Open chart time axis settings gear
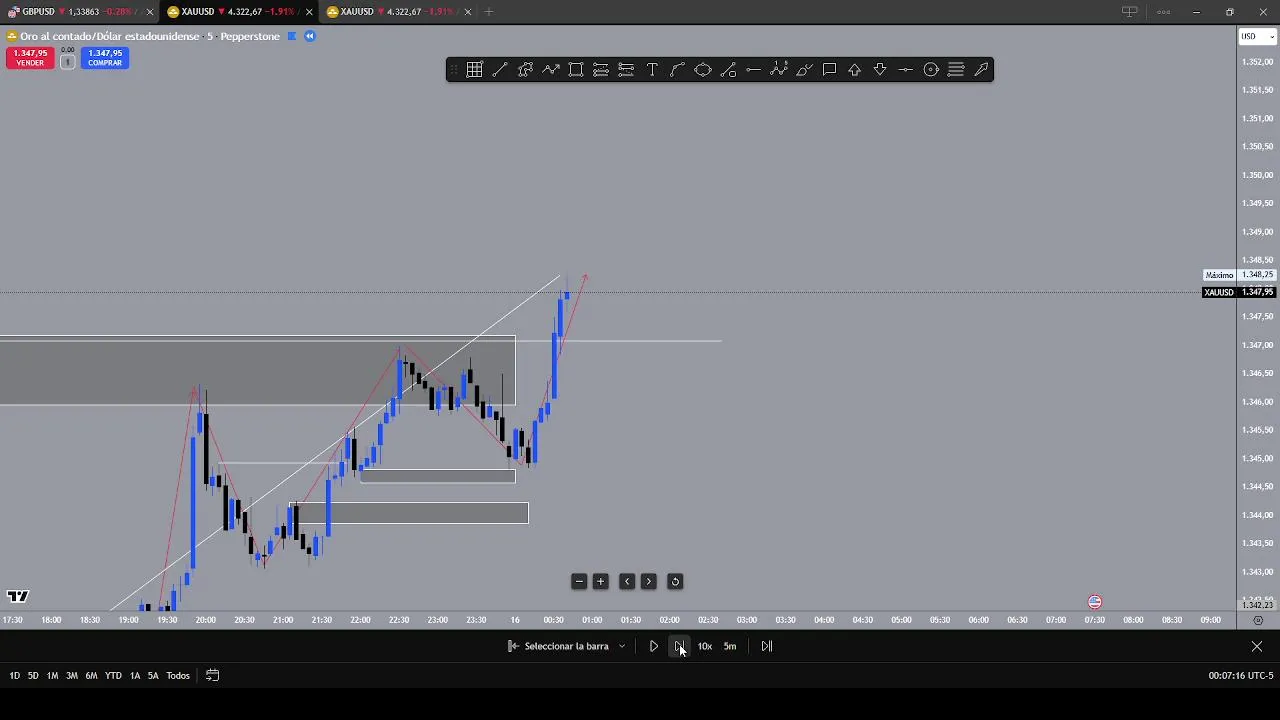 pos(1258,620)
